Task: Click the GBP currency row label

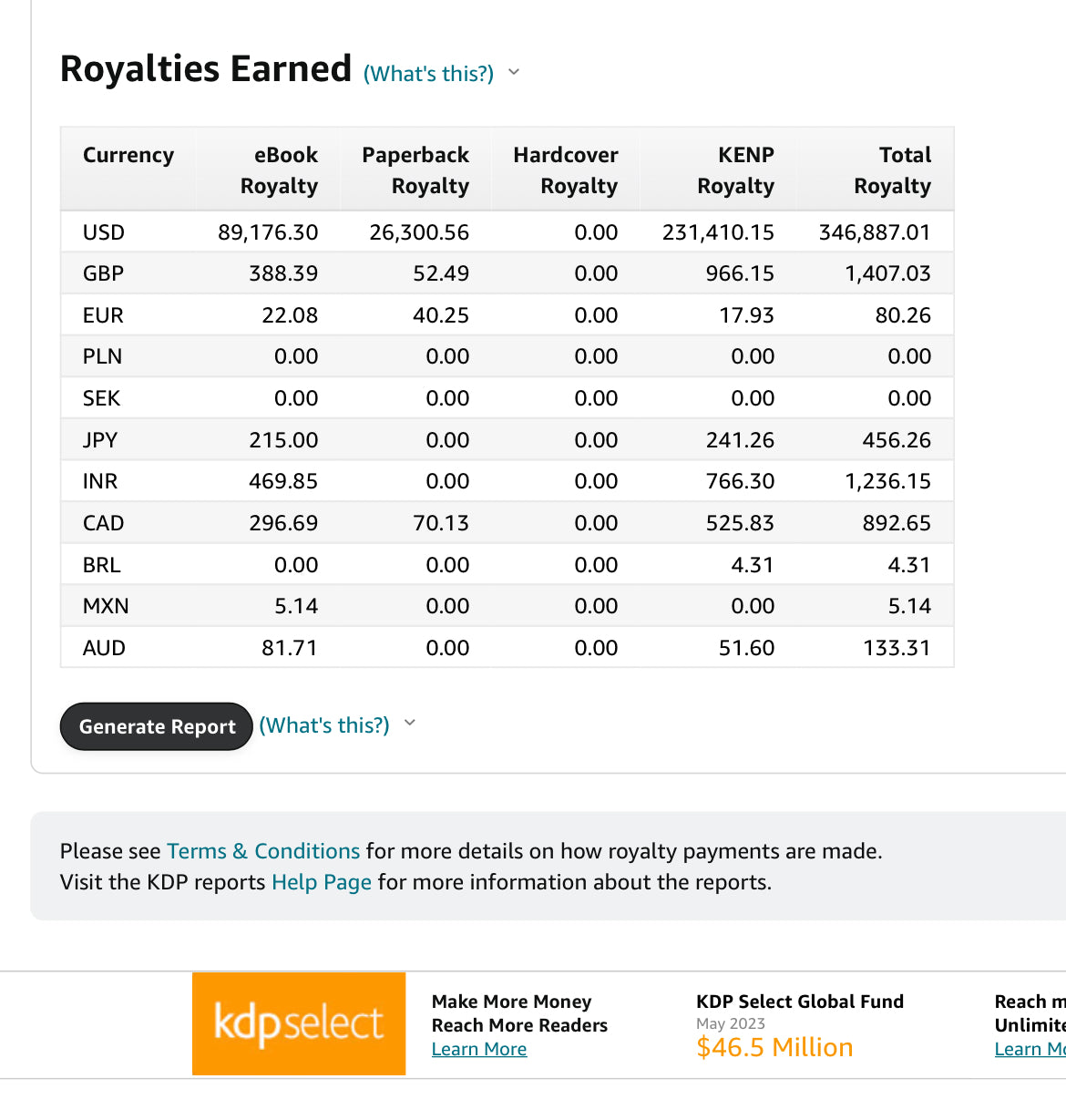Action: pos(104,273)
